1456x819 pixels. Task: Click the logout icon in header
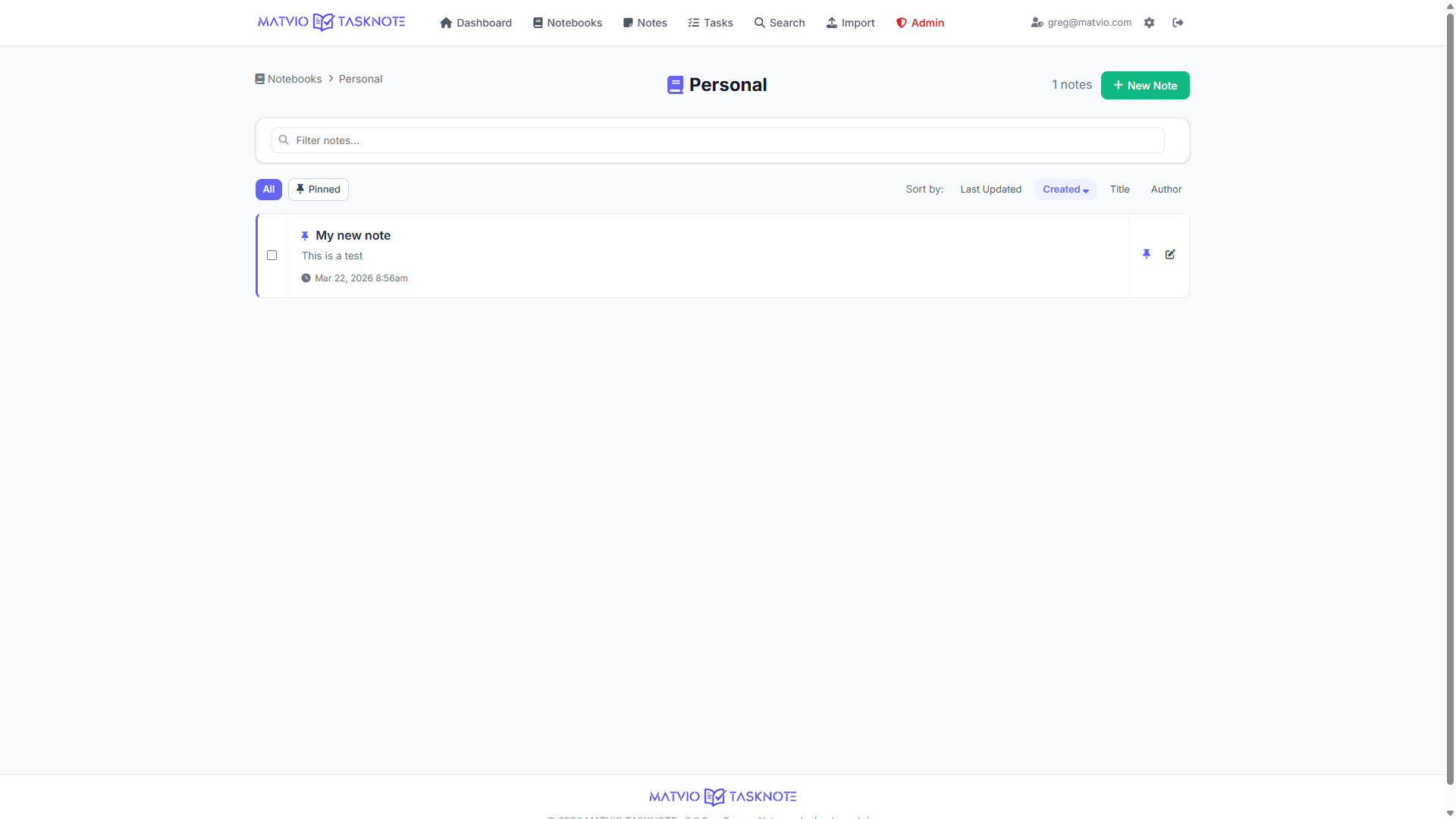[1178, 23]
